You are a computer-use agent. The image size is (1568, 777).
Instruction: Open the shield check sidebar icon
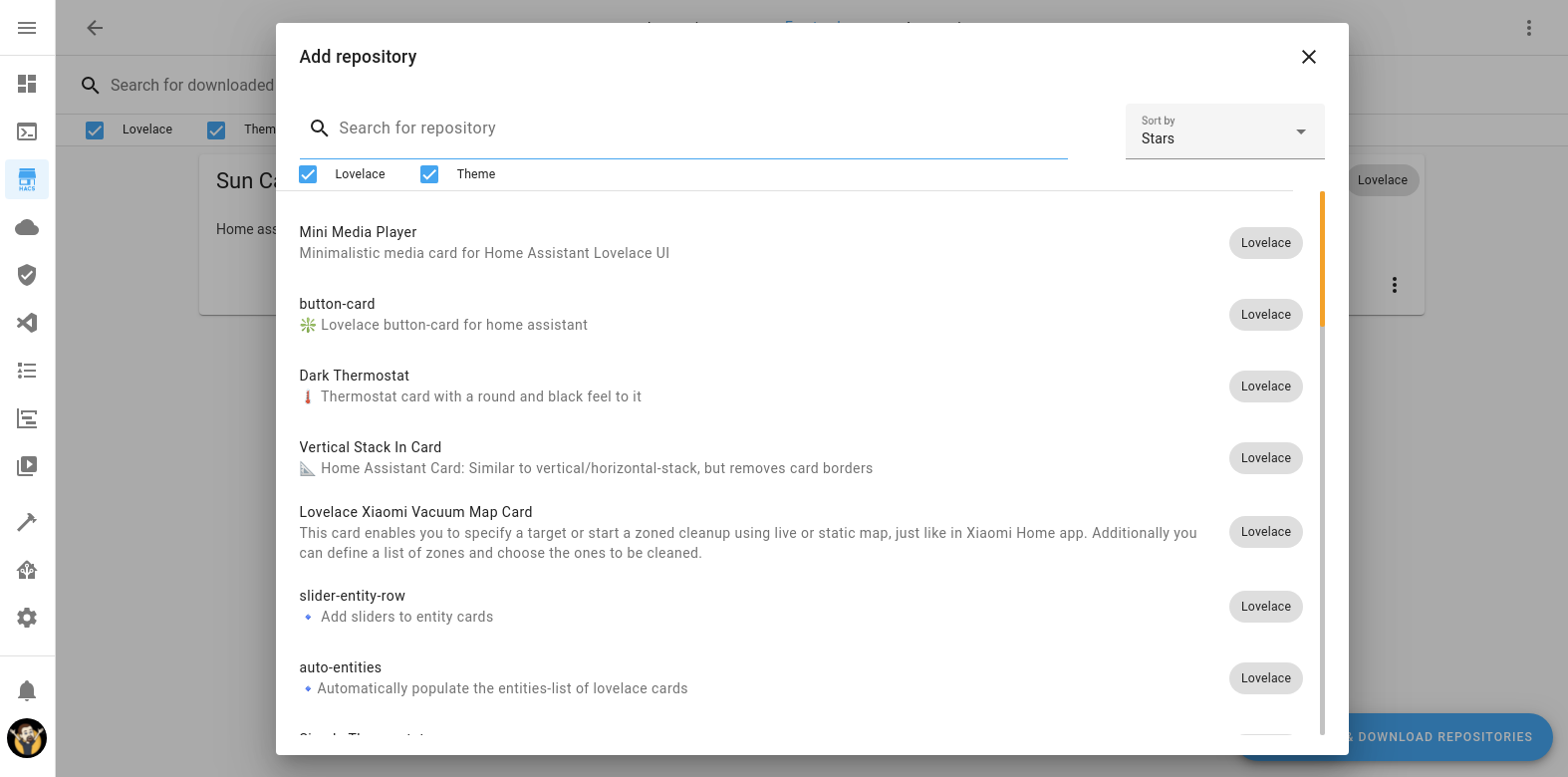tap(27, 275)
